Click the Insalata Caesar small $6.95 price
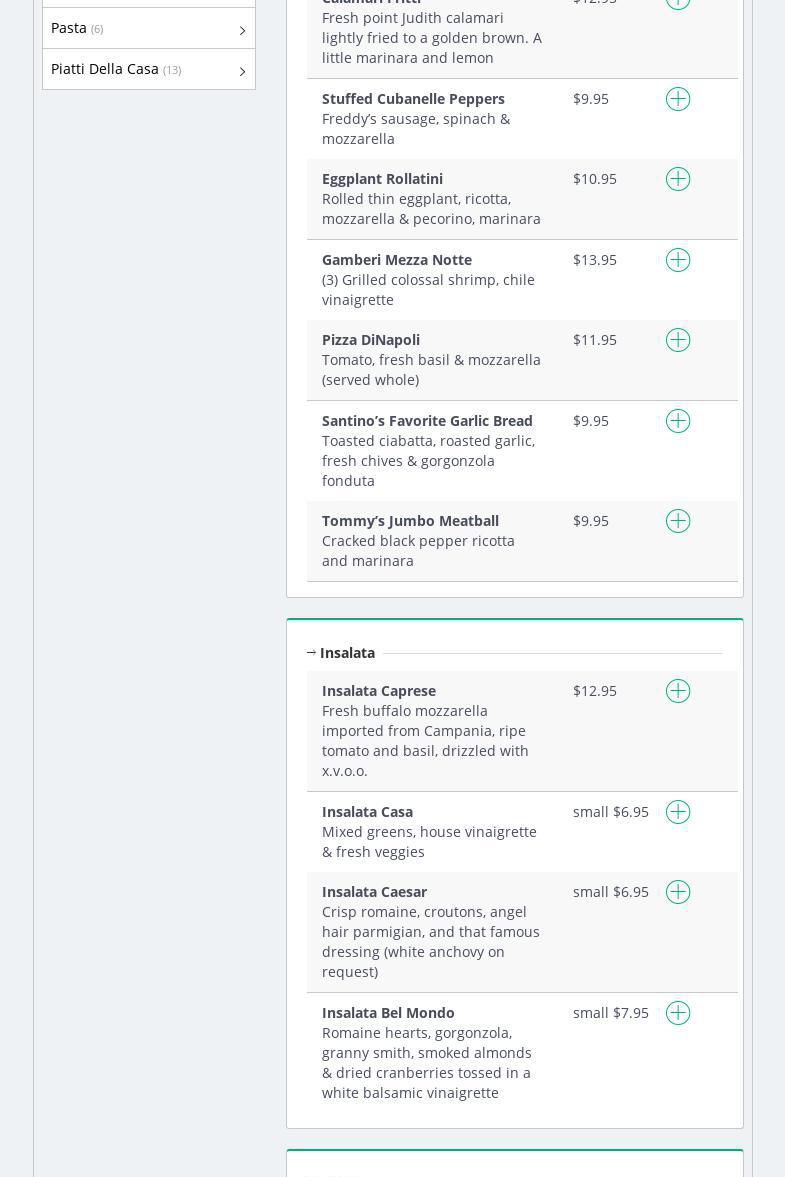Image resolution: width=785 pixels, height=1177 pixels. [x=611, y=892]
